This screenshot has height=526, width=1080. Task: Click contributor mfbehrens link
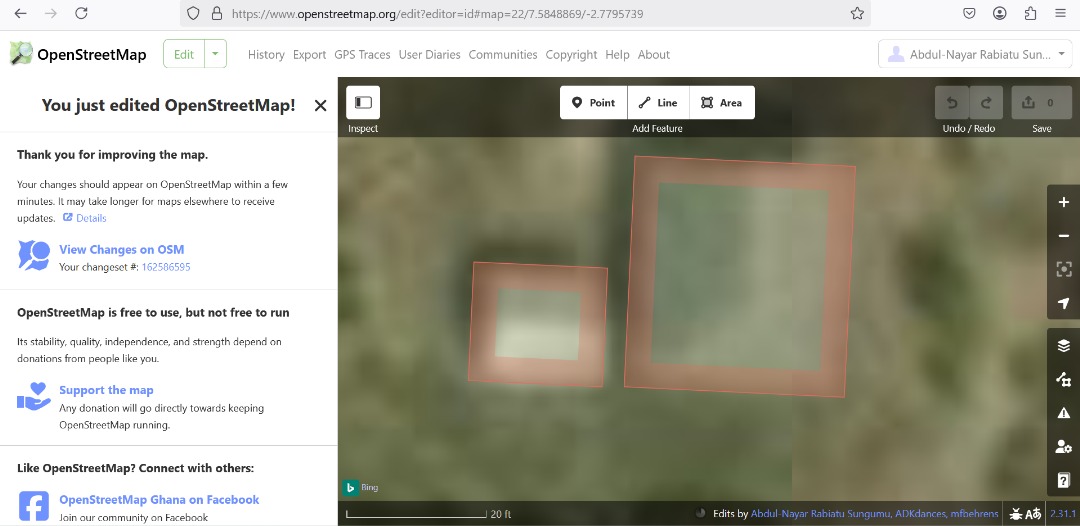pos(974,514)
